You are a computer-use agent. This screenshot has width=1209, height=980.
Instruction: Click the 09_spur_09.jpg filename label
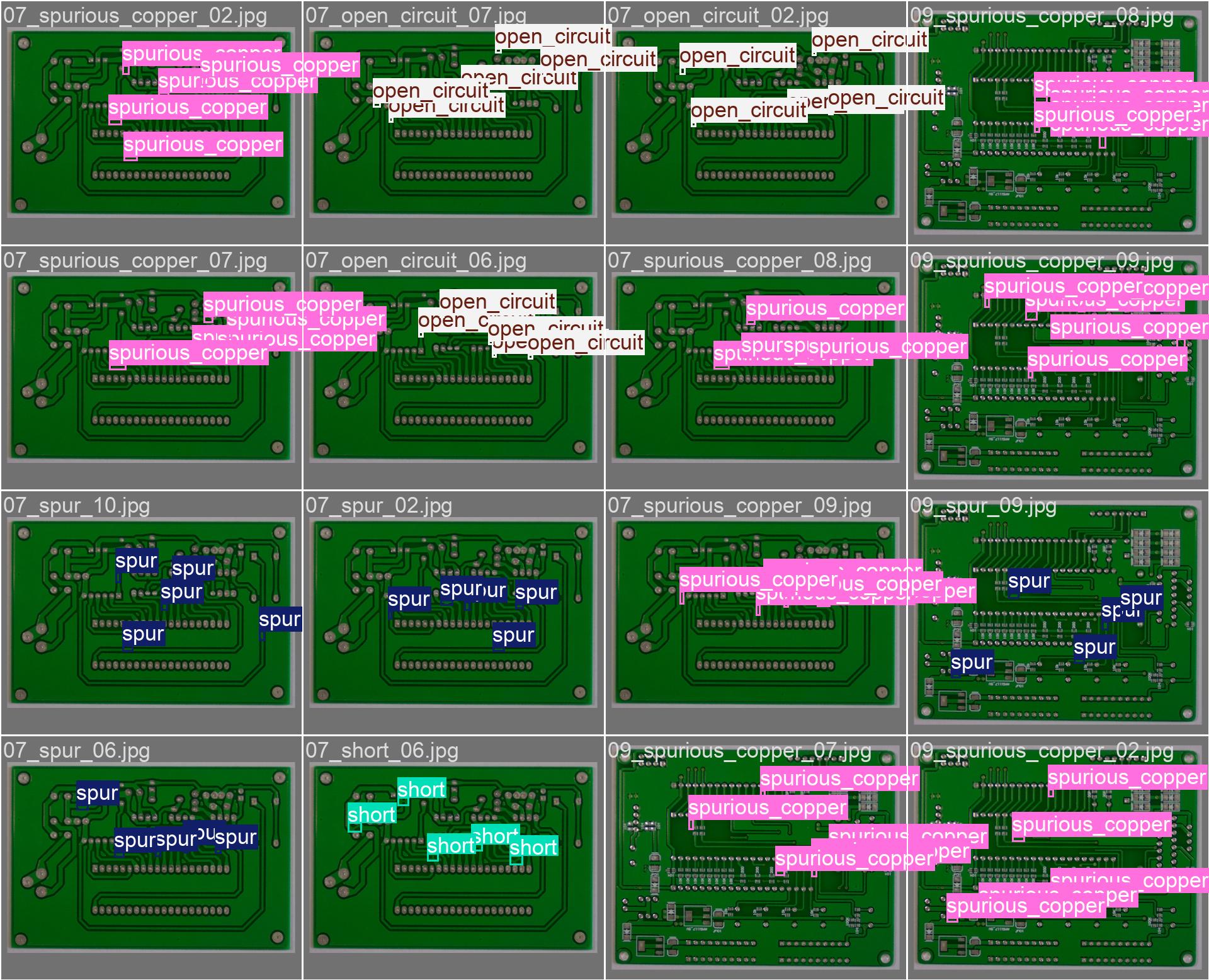[x=982, y=506]
